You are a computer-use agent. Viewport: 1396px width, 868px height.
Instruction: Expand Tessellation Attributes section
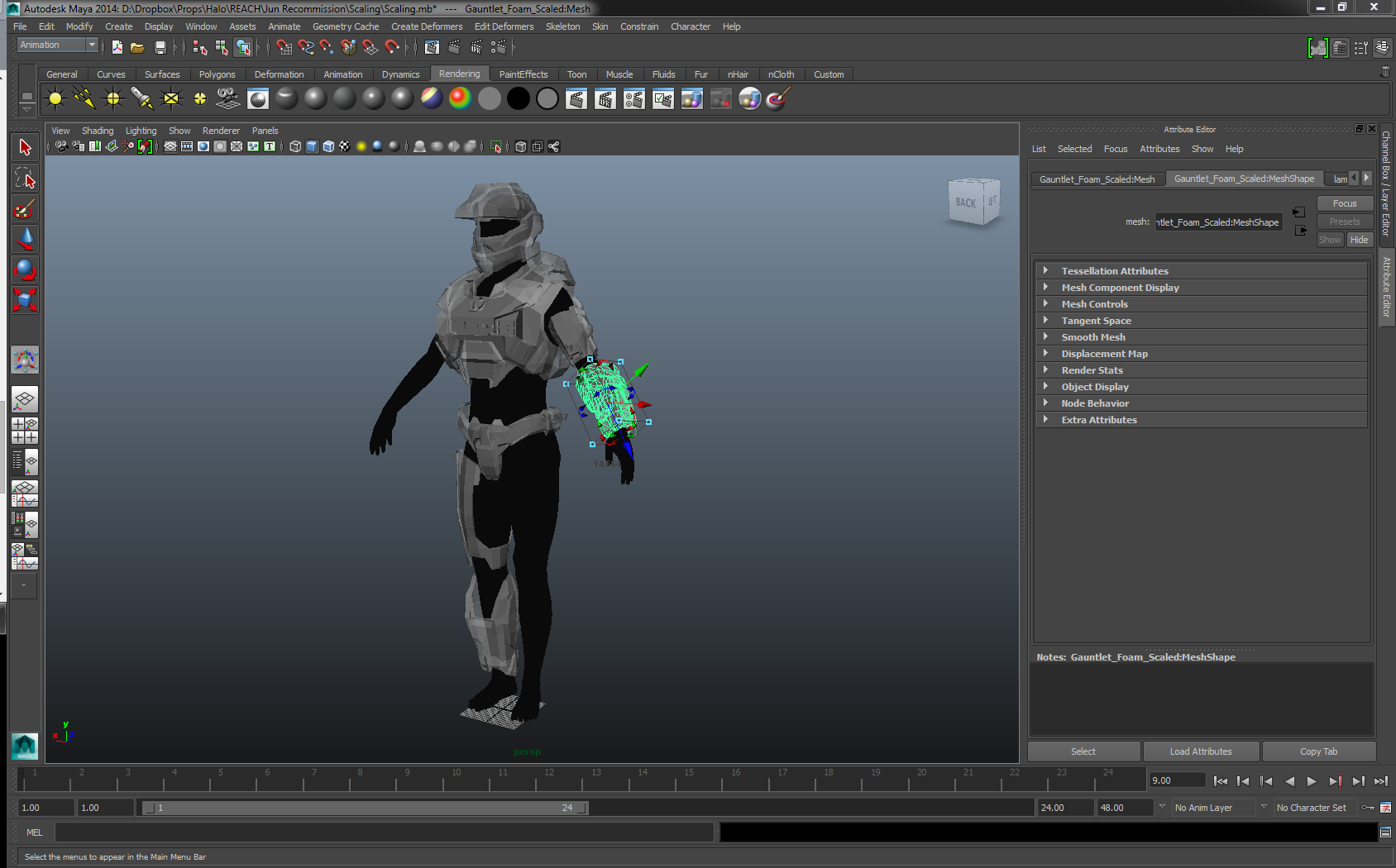pyautogui.click(x=1201, y=271)
